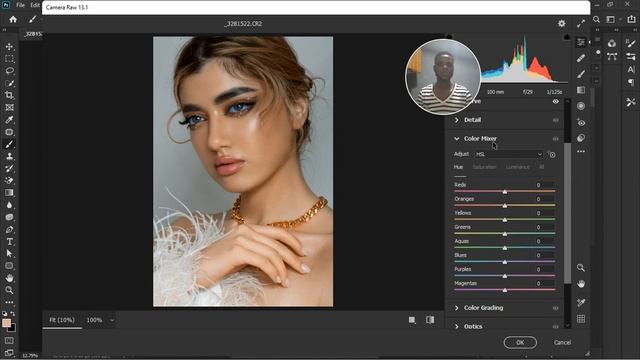Click OK to apply Camera Raw
Screen dimensions: 640x360
pyautogui.click(x=520, y=342)
